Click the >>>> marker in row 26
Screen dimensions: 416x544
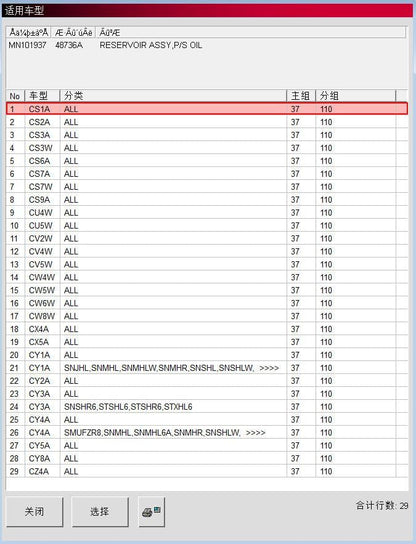click(255, 433)
